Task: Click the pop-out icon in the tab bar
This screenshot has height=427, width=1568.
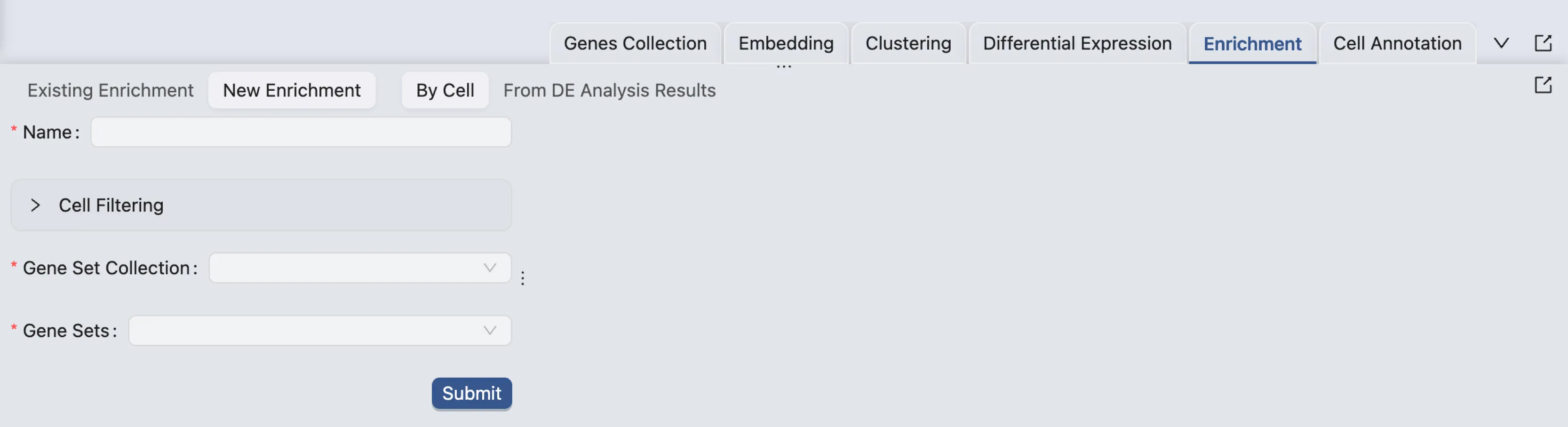Action: [1543, 43]
